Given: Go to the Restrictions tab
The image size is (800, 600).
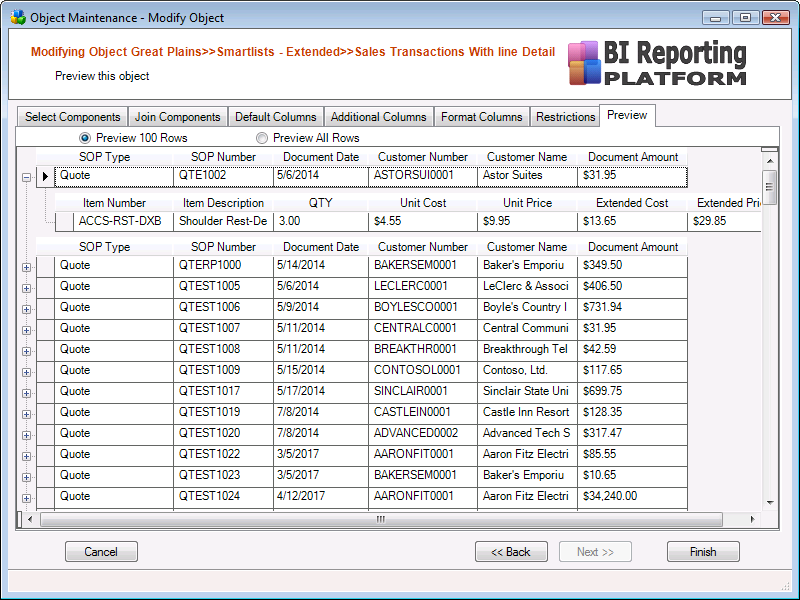Looking at the screenshot, I should (x=565, y=117).
